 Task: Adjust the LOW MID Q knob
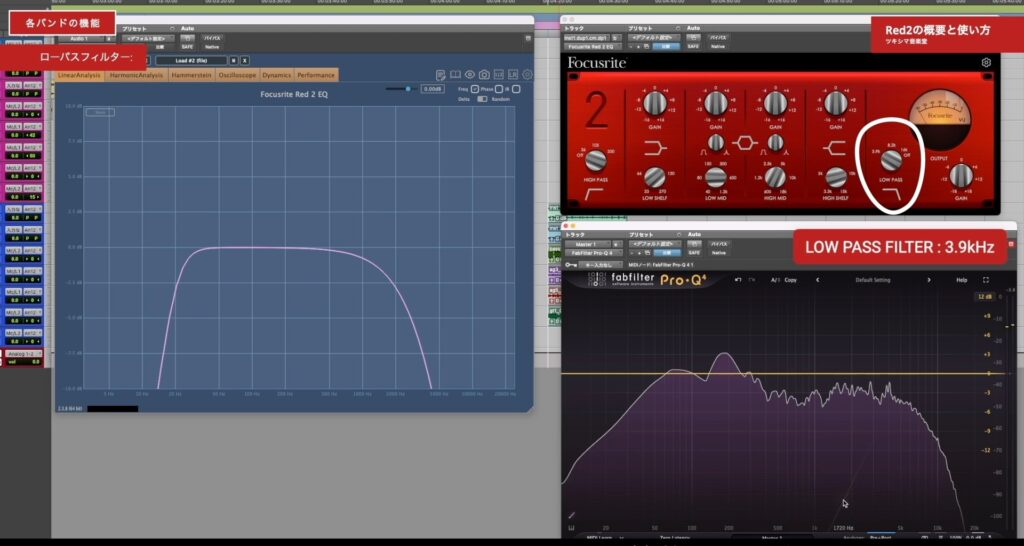point(716,142)
